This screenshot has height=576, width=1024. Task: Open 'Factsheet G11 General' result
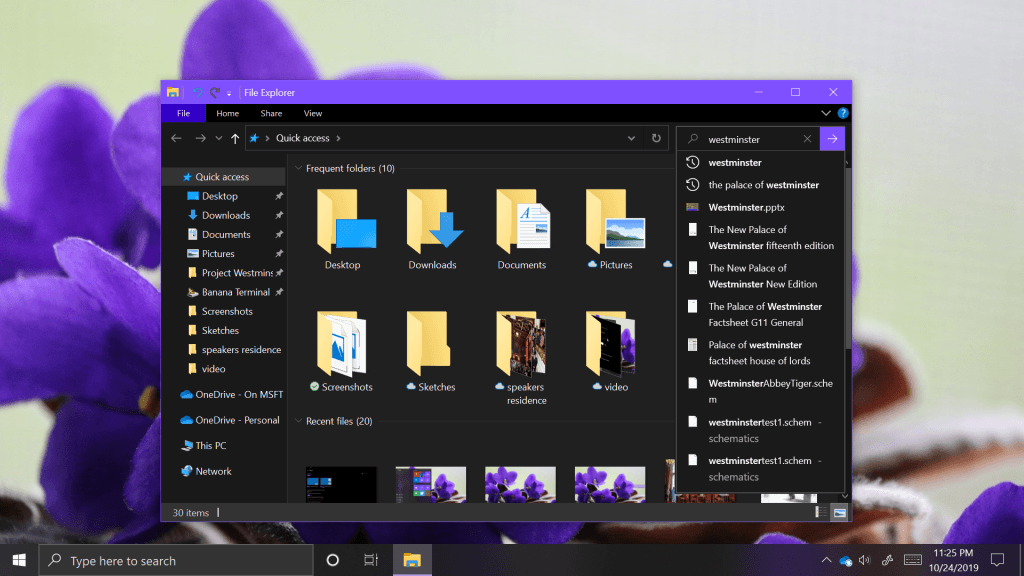(760, 314)
